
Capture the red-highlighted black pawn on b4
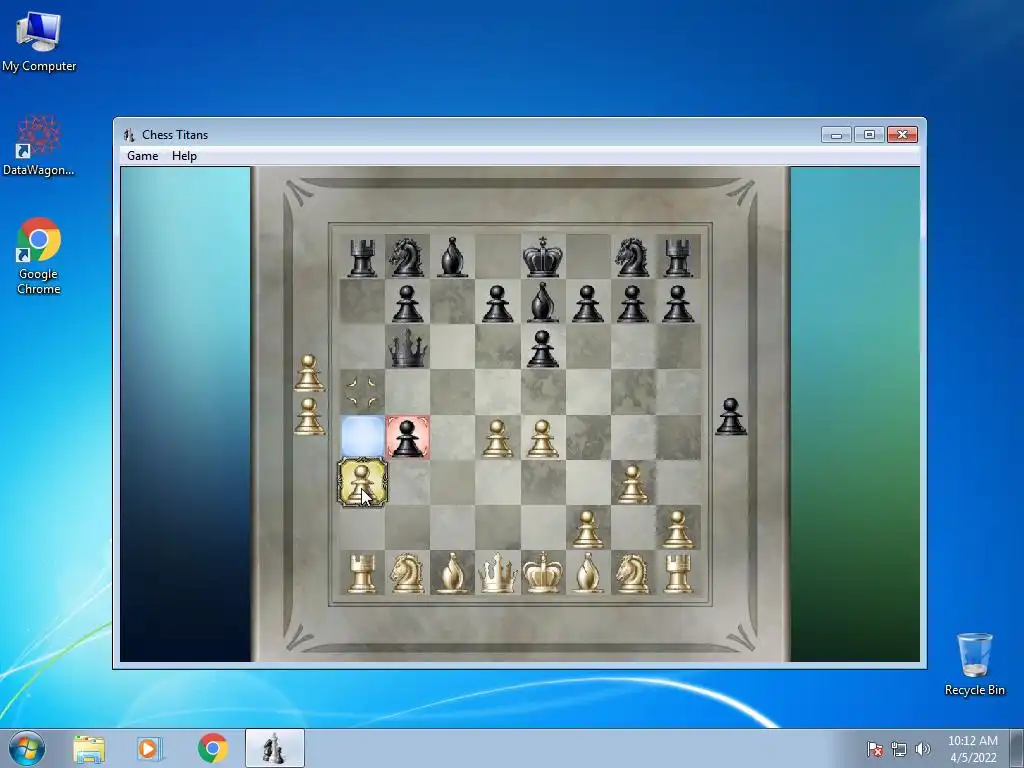pos(408,437)
